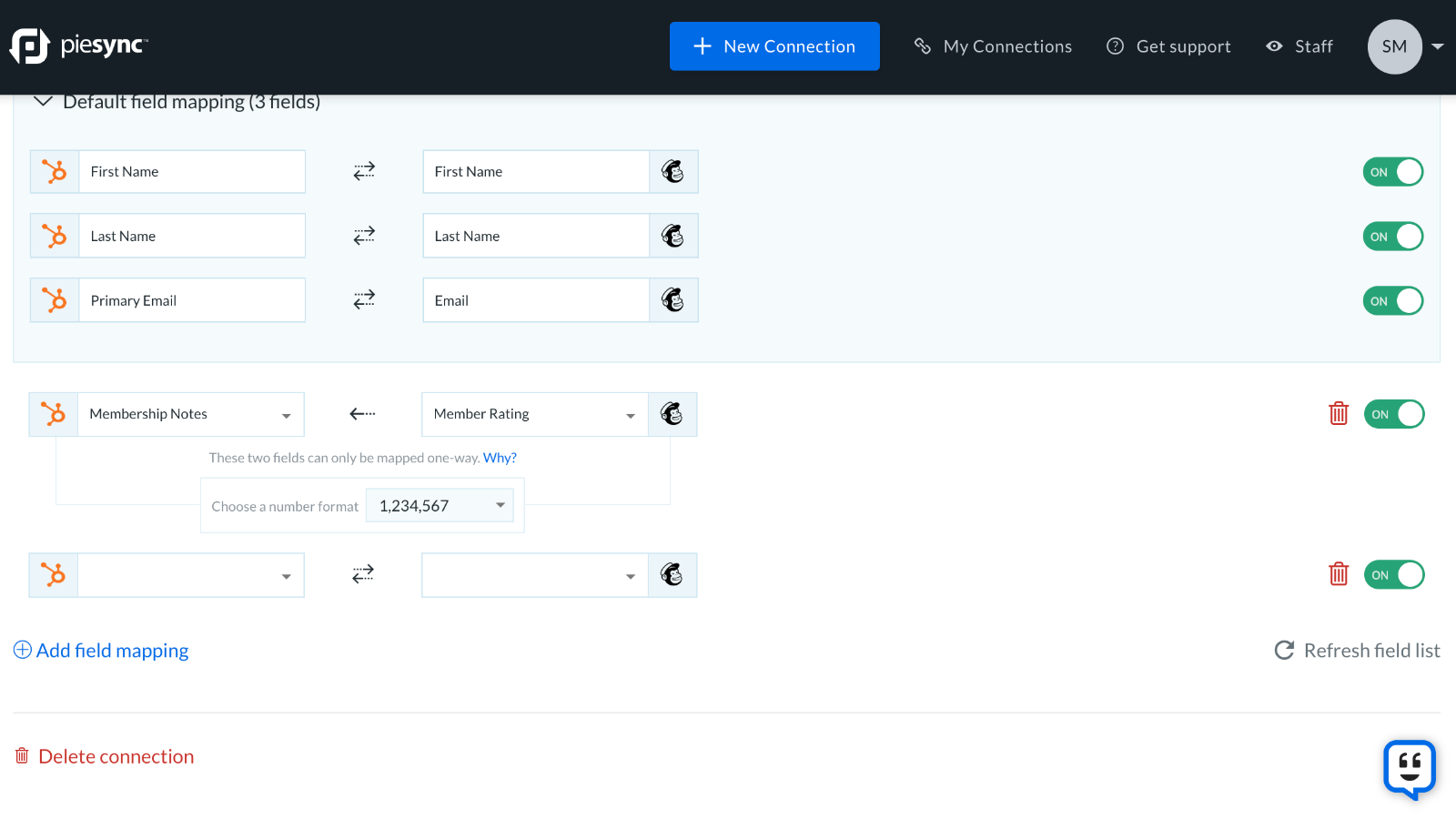Open the number format dropdown showing 1,234,567

pos(440,505)
